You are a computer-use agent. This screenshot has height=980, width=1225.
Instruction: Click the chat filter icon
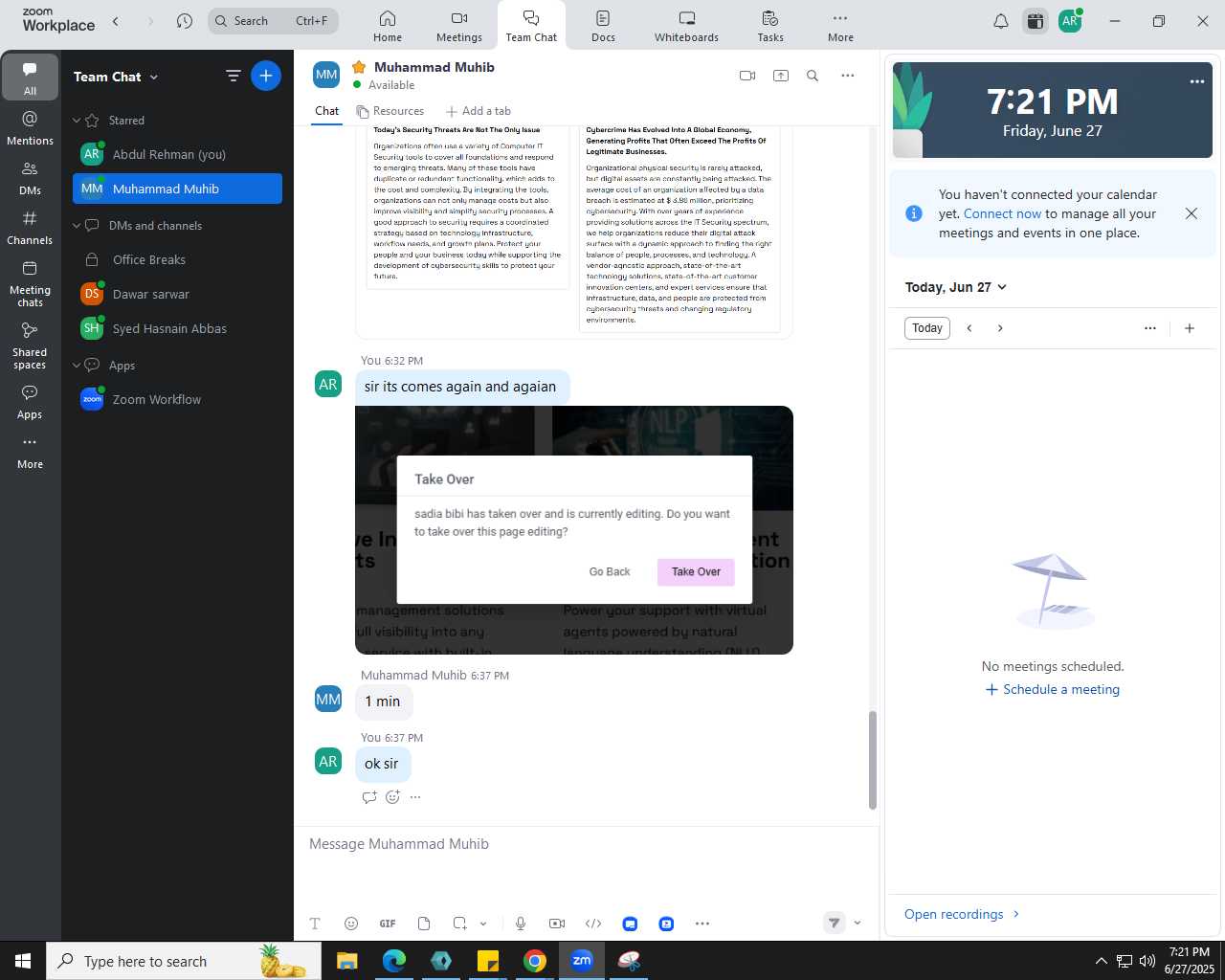233,76
